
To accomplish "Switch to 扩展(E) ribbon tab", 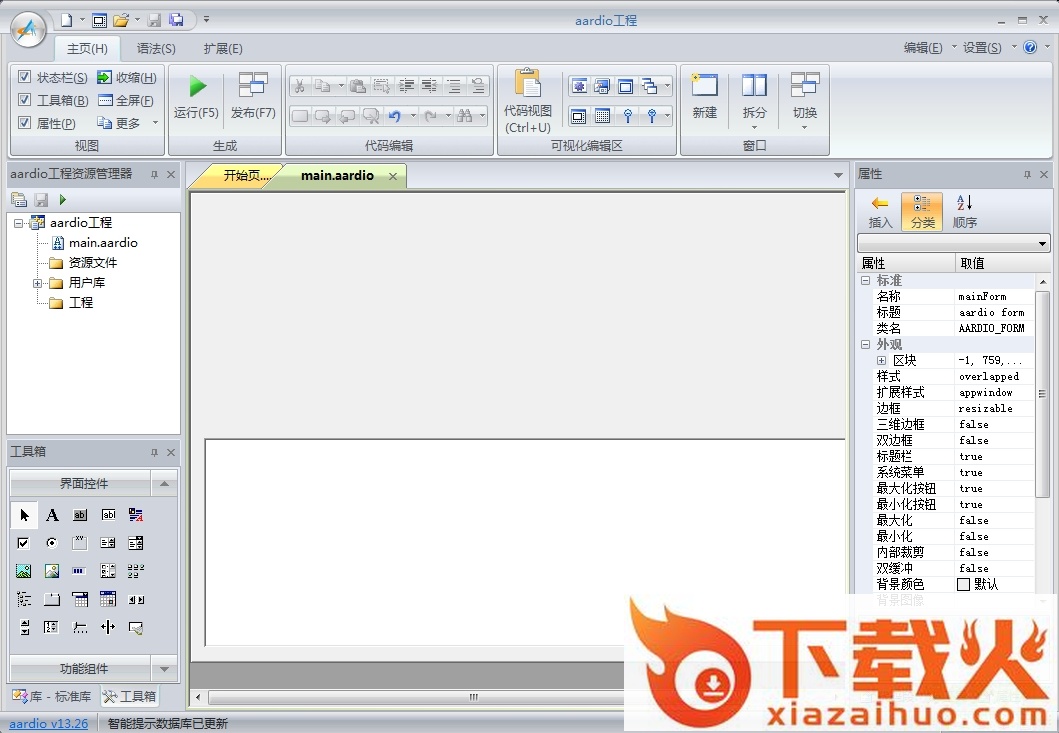I will pos(223,49).
